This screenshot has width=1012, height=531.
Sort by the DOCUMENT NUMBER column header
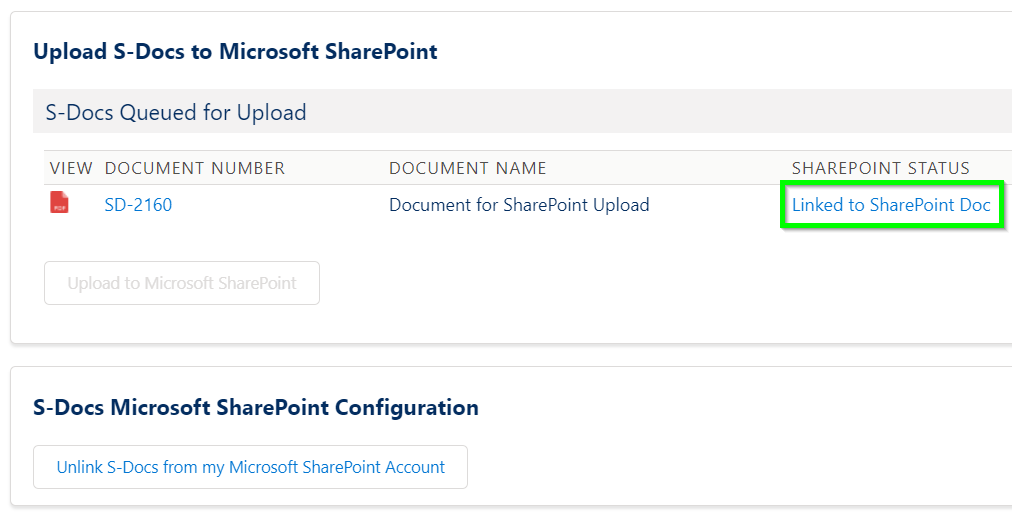tap(195, 168)
